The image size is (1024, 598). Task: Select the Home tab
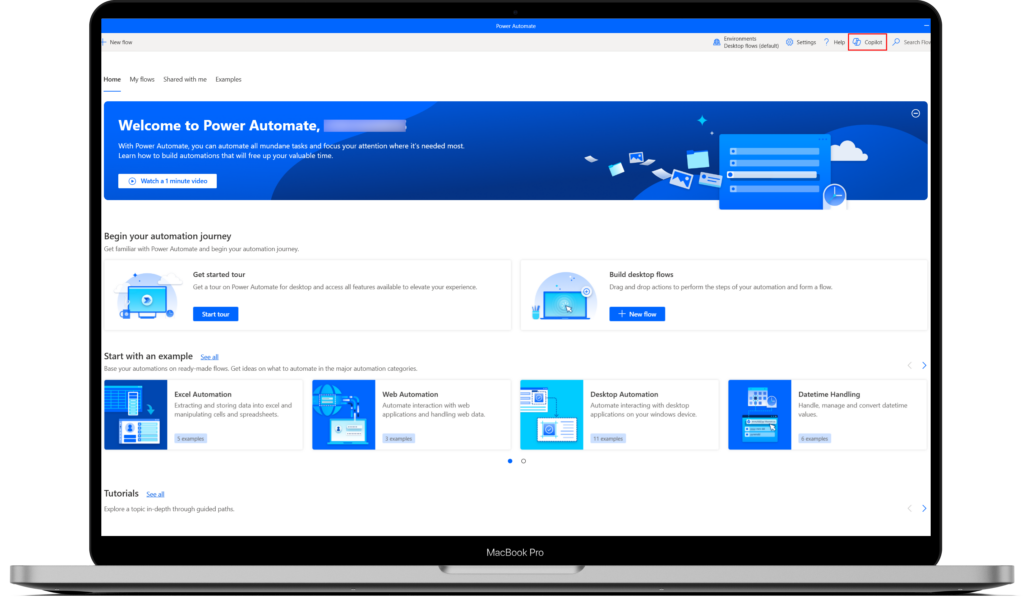point(112,79)
